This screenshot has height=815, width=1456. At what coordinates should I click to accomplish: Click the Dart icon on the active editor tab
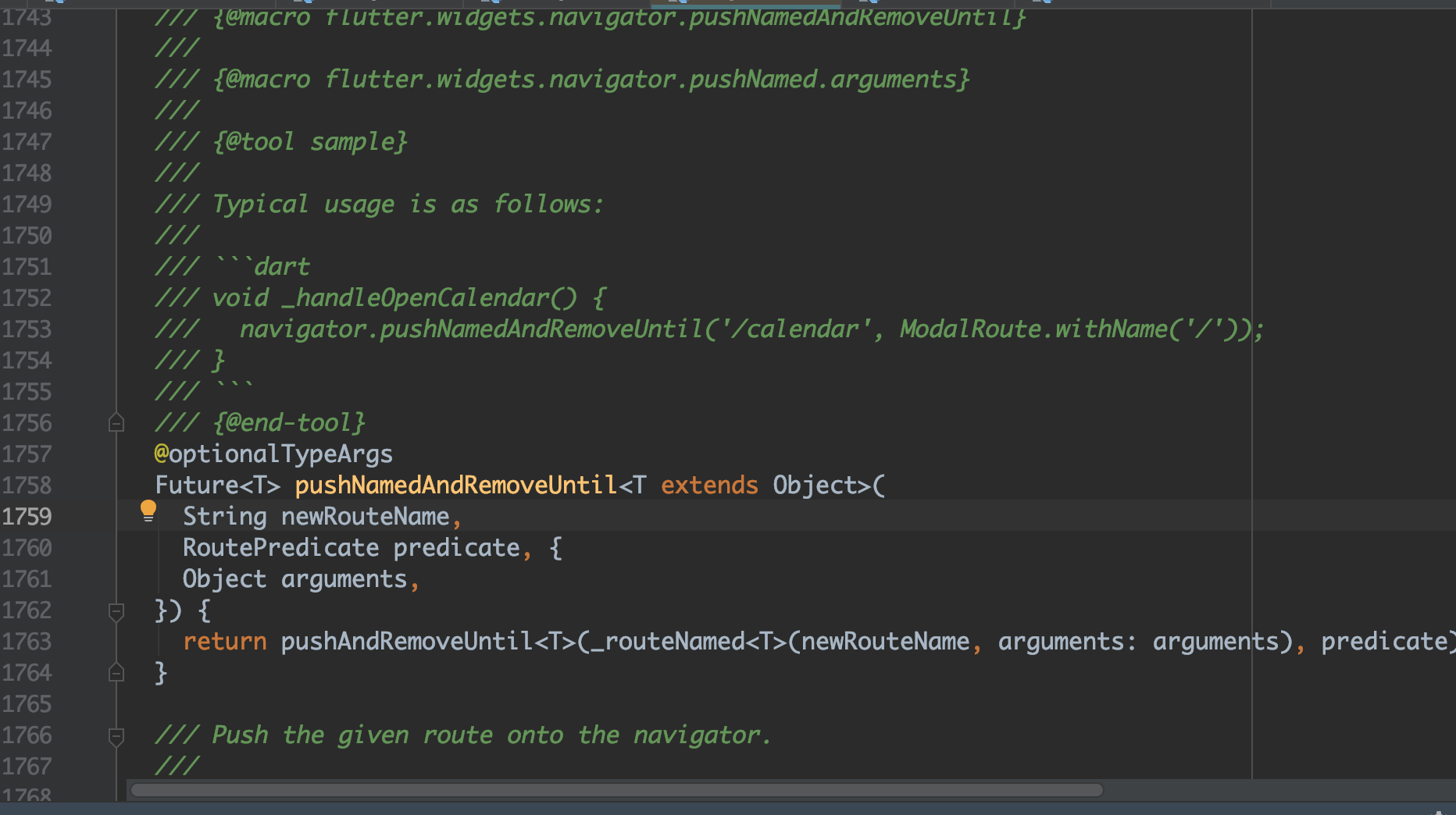click(x=679, y=4)
